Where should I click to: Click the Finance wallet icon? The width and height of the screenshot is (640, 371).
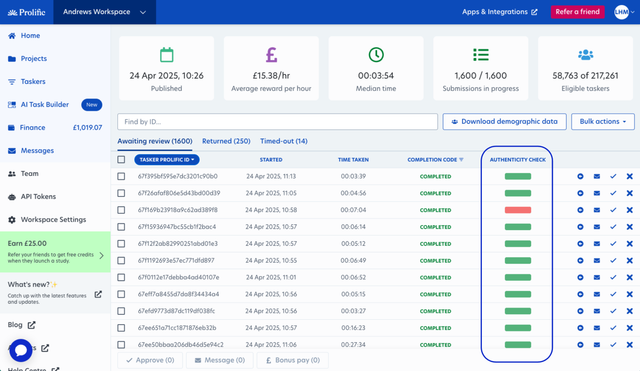11,128
